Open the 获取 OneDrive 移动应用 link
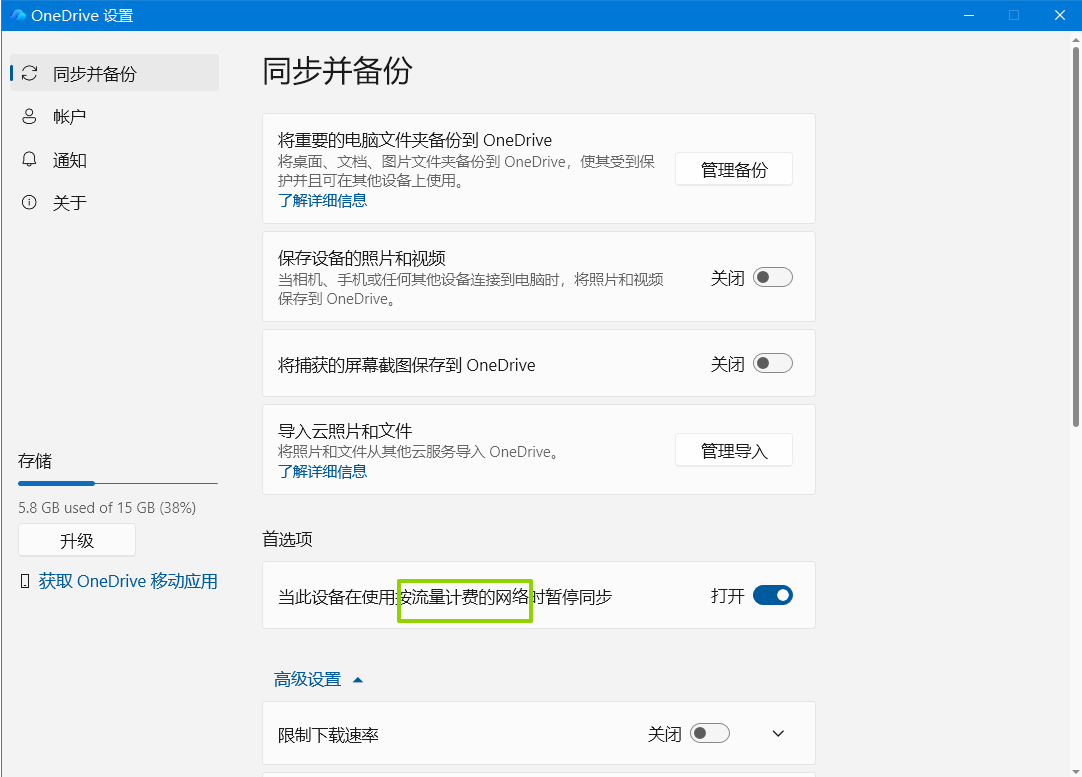1082x777 pixels. click(128, 581)
